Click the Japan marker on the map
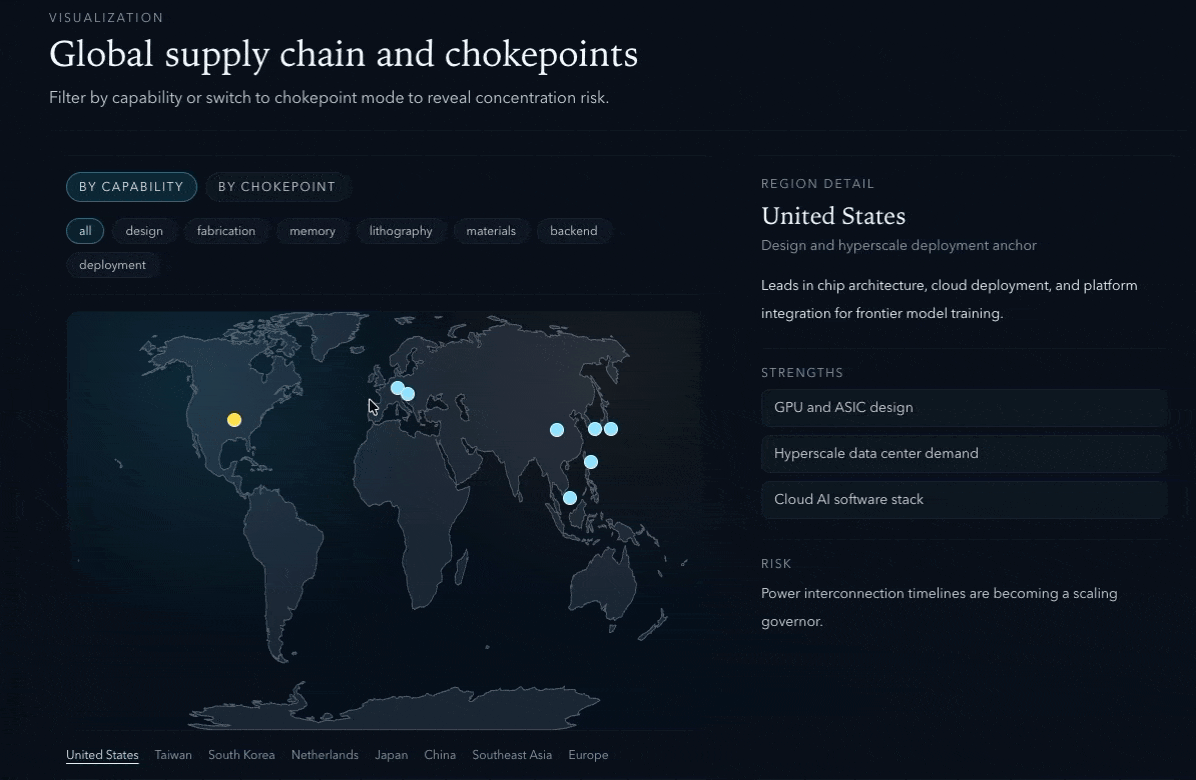 [611, 429]
